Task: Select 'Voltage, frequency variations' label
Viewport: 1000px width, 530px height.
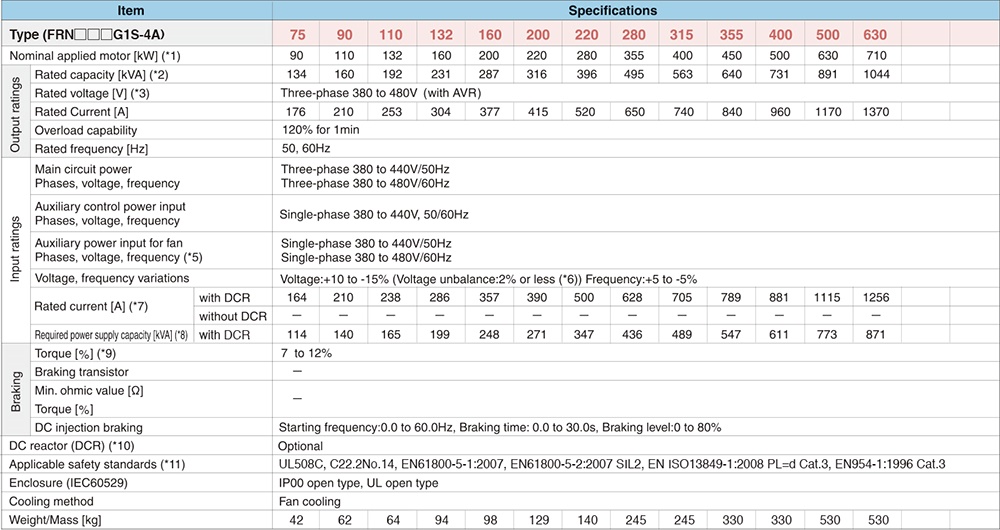Action: tap(112, 278)
